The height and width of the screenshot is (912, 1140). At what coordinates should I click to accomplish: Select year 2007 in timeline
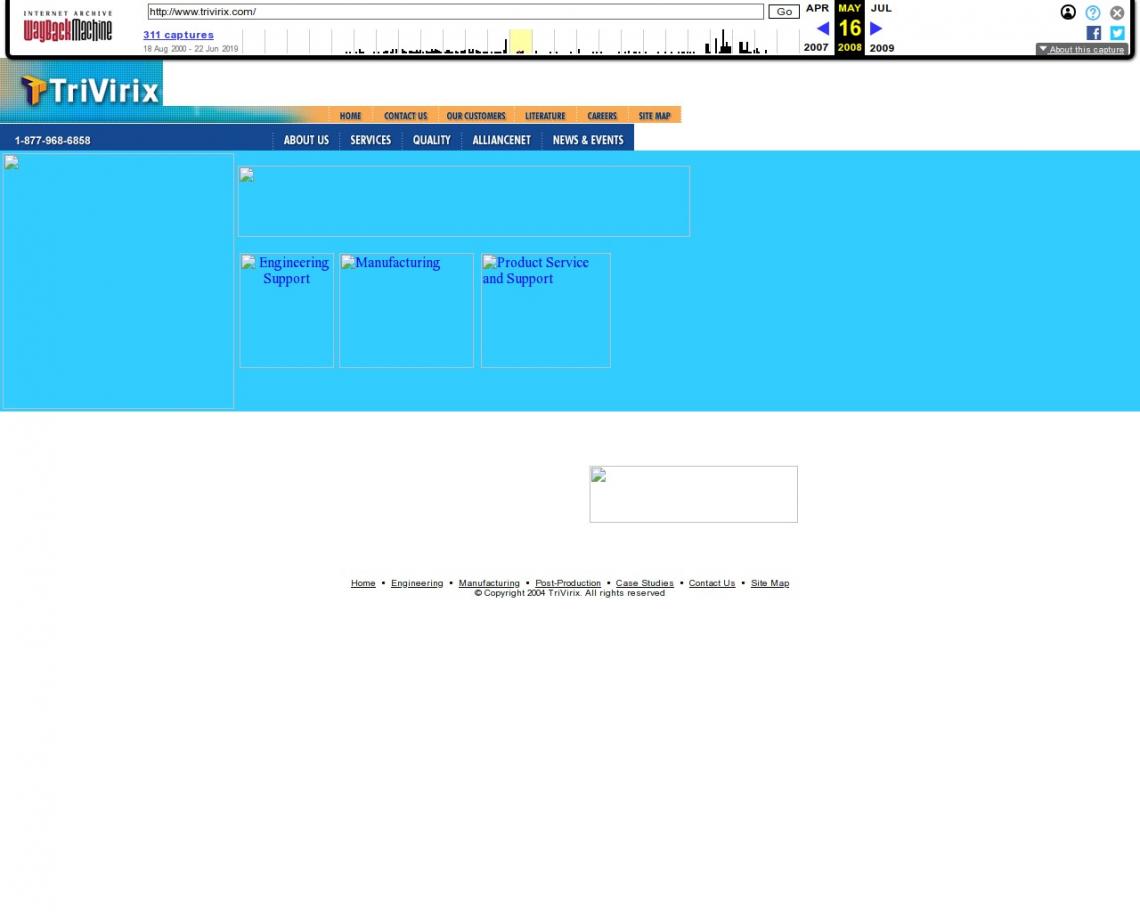point(816,47)
